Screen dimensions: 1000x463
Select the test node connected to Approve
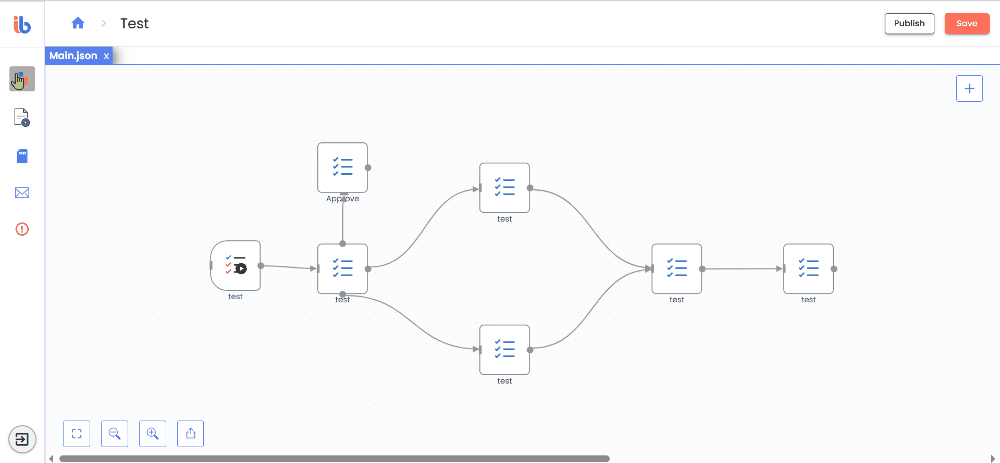[342, 268]
